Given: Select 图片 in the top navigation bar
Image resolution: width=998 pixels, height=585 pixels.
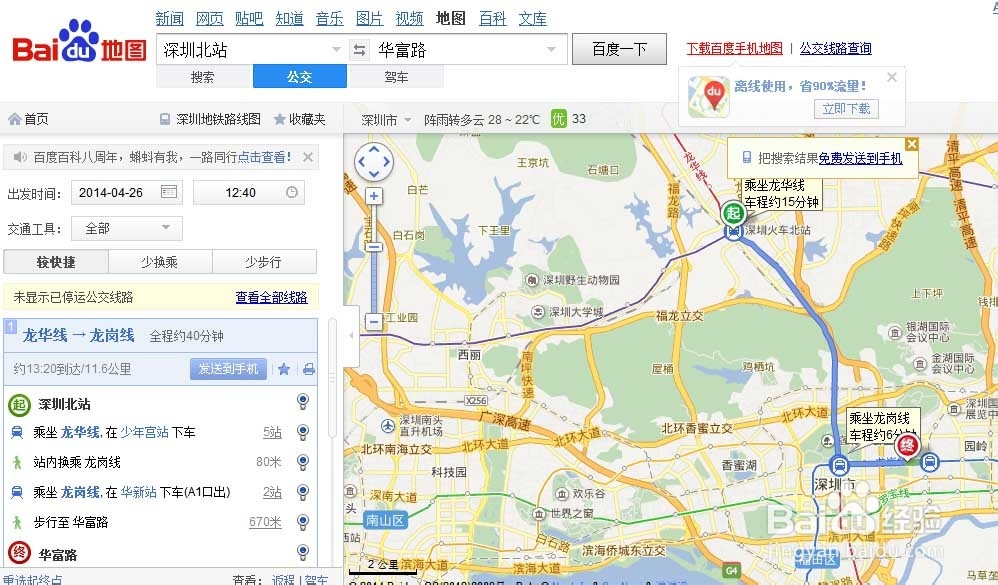Looking at the screenshot, I should tap(370, 18).
